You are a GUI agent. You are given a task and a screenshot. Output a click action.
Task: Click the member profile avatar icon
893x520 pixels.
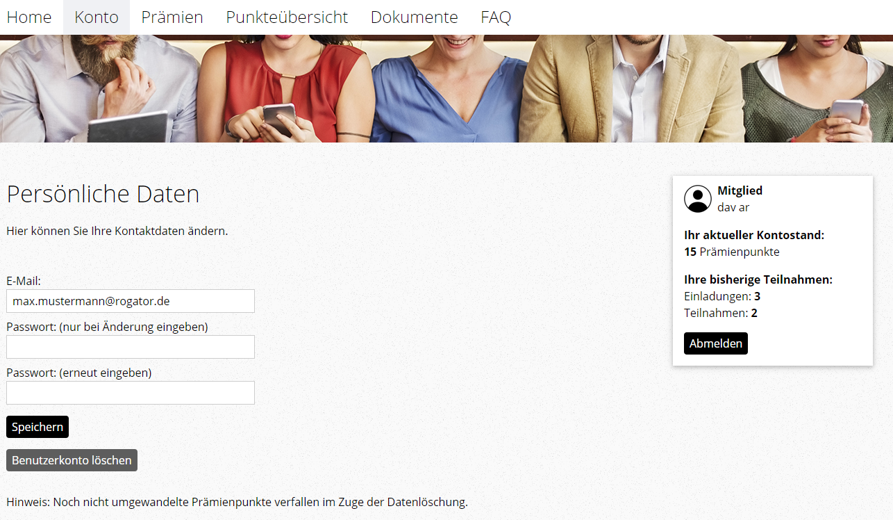coord(697,199)
